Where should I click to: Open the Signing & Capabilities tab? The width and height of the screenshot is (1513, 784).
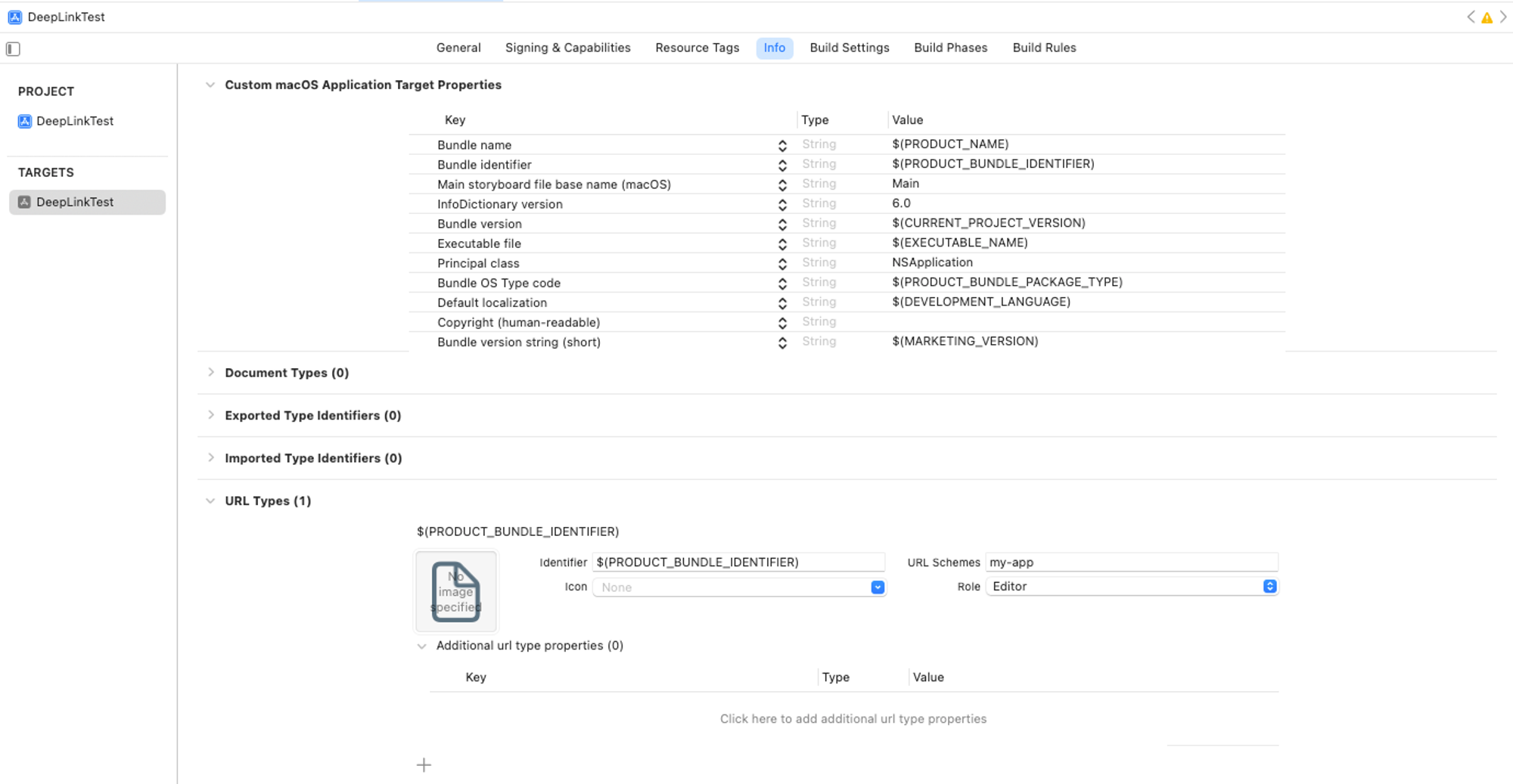pyautogui.click(x=567, y=48)
